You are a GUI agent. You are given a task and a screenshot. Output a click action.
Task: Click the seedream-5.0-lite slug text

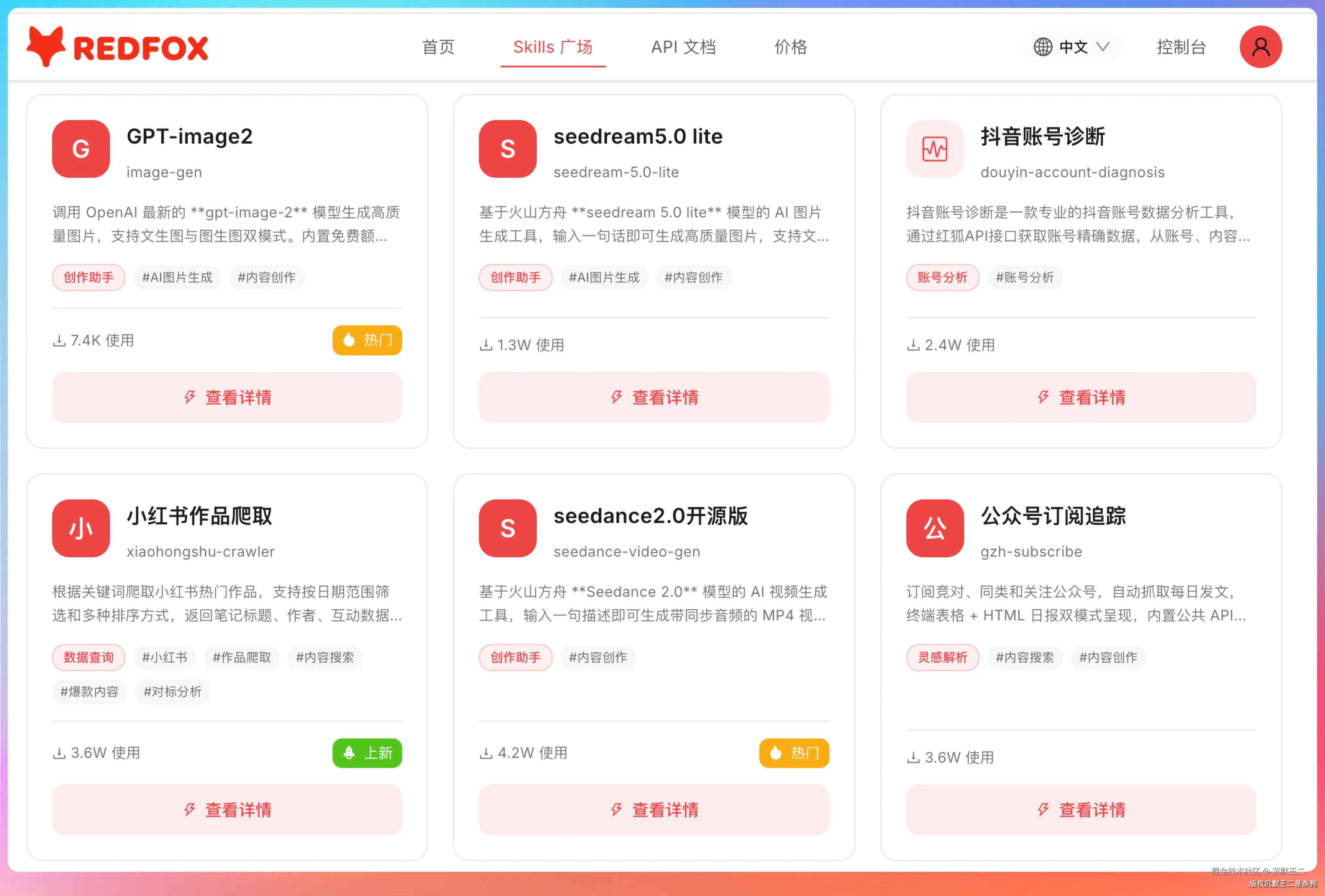[616, 172]
